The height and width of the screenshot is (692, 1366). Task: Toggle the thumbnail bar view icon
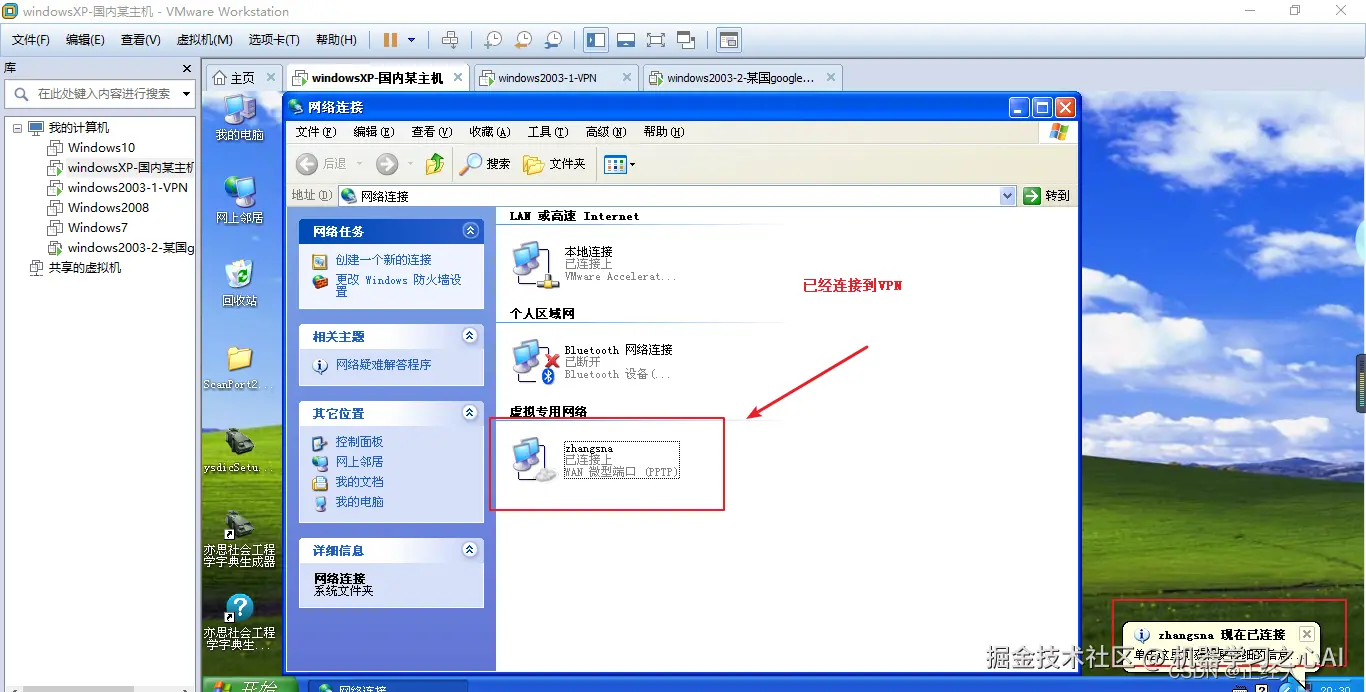point(626,40)
